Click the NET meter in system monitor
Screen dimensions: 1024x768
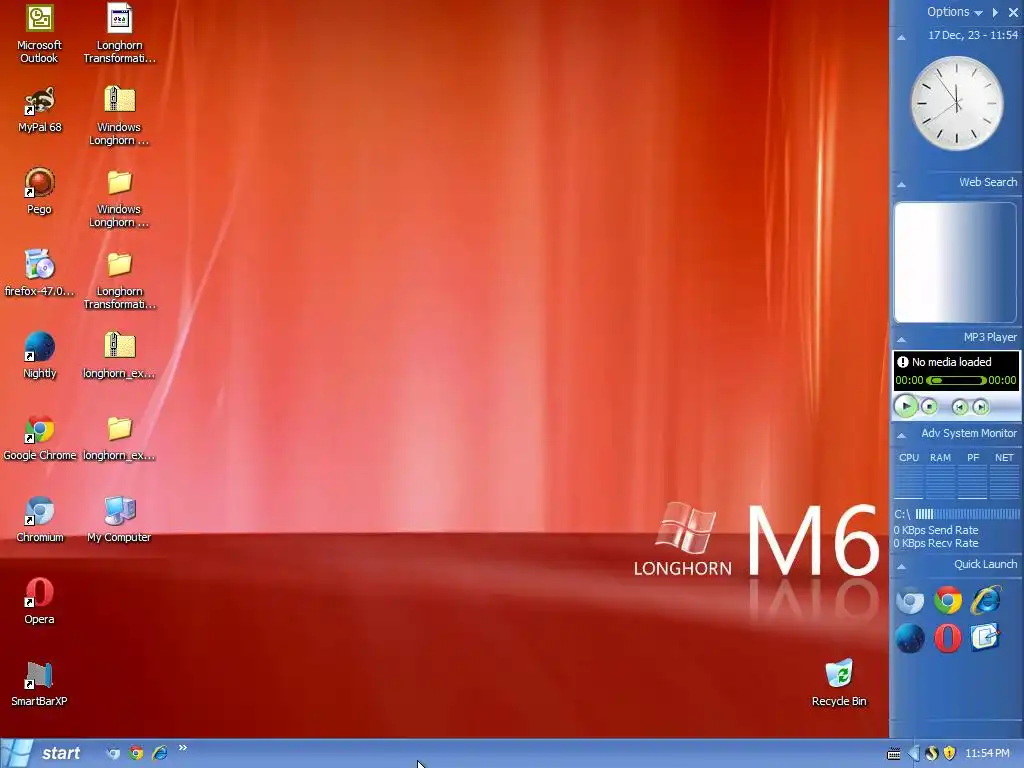coord(1004,476)
